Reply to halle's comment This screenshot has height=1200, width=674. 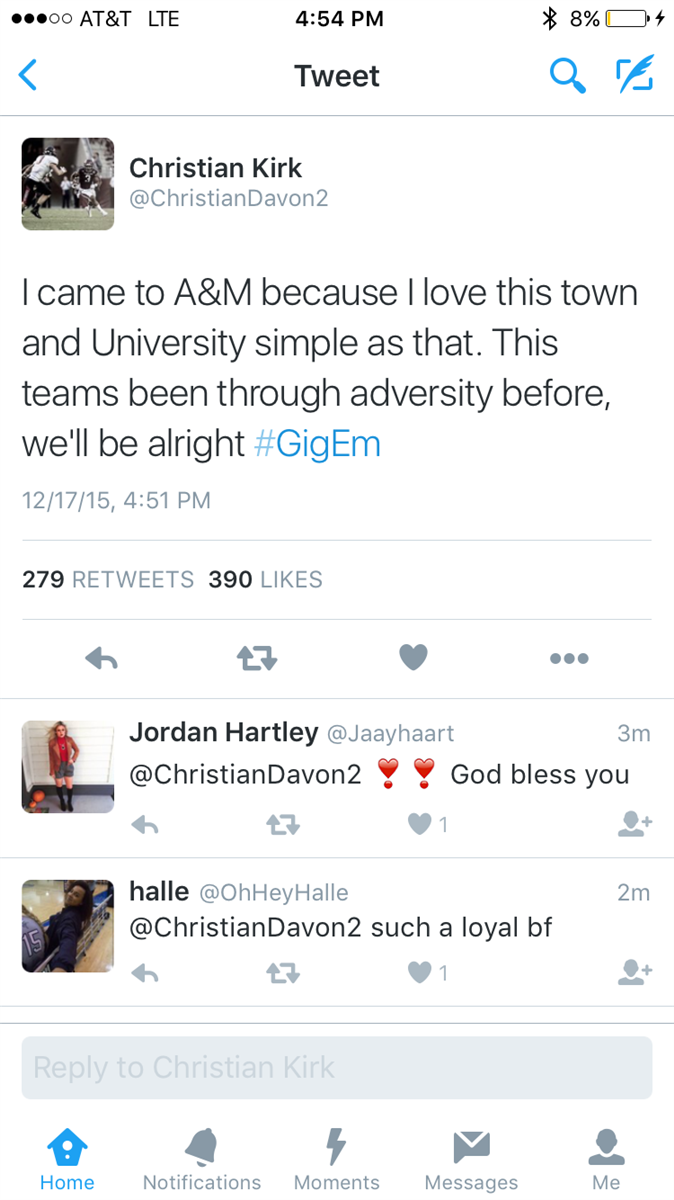146,972
